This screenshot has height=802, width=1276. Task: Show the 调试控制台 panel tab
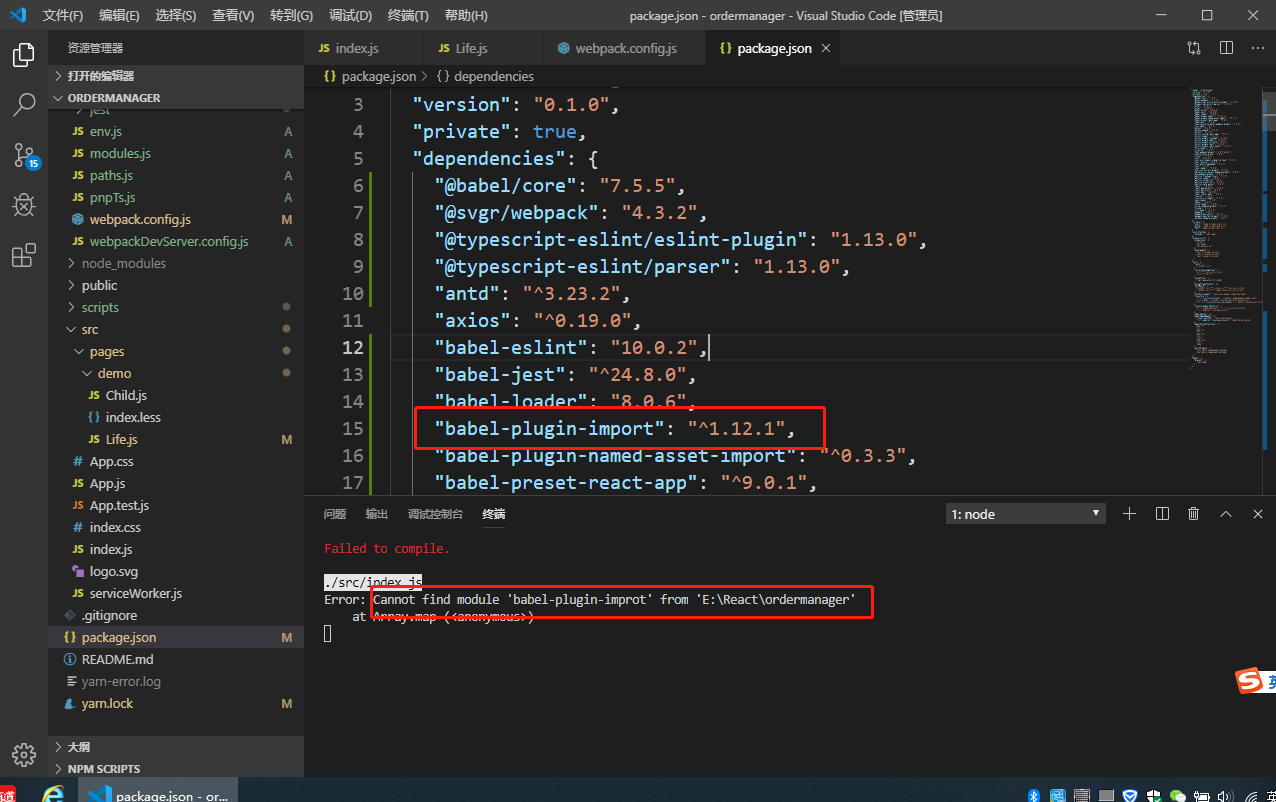[x=435, y=514]
